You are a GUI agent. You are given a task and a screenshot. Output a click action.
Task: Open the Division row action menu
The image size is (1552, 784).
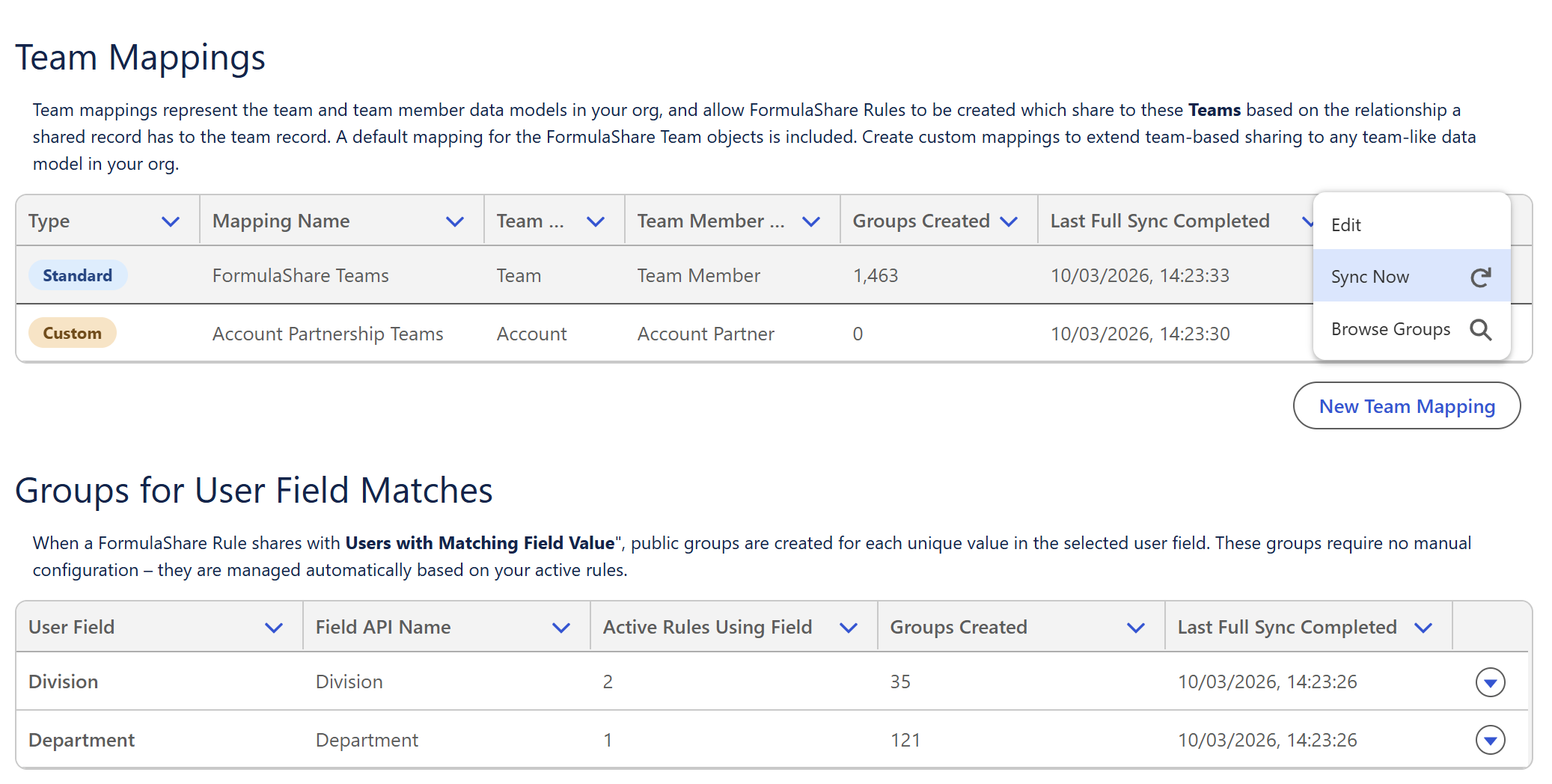point(1490,682)
